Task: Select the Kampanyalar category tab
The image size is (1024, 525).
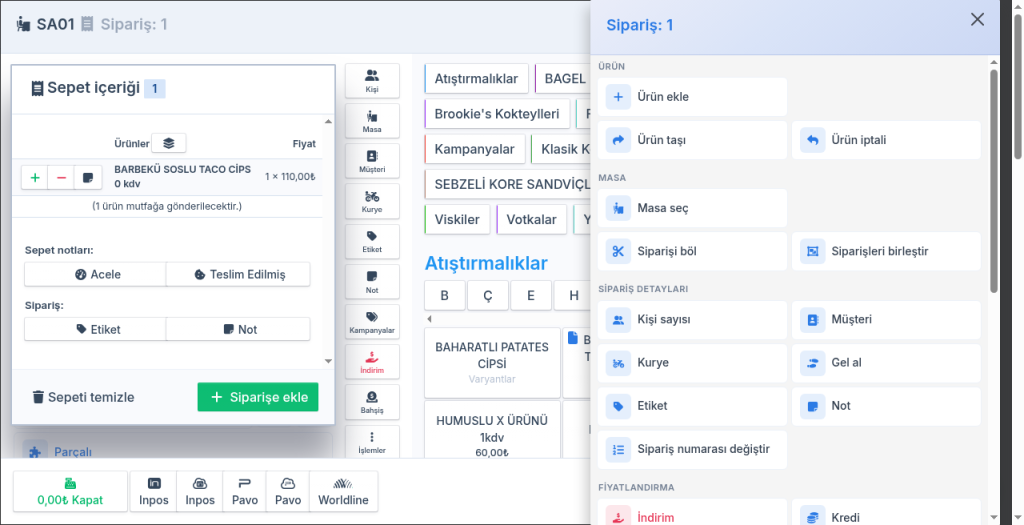Action: click(475, 149)
